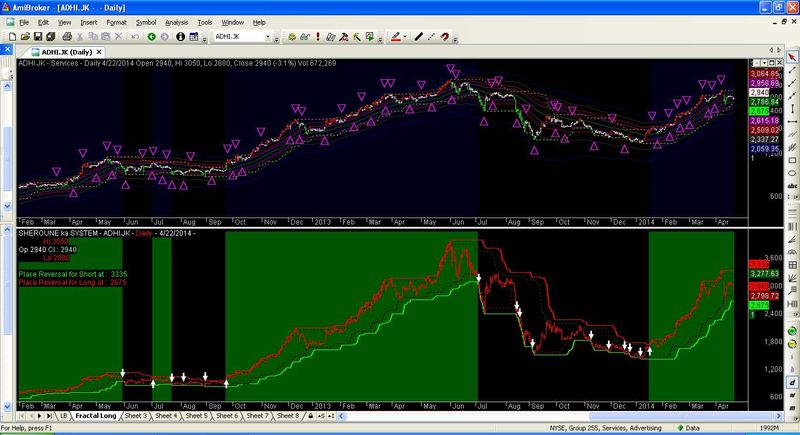The height and width of the screenshot is (435, 800).
Task: Click the Cut scissors icon
Action: point(80,37)
